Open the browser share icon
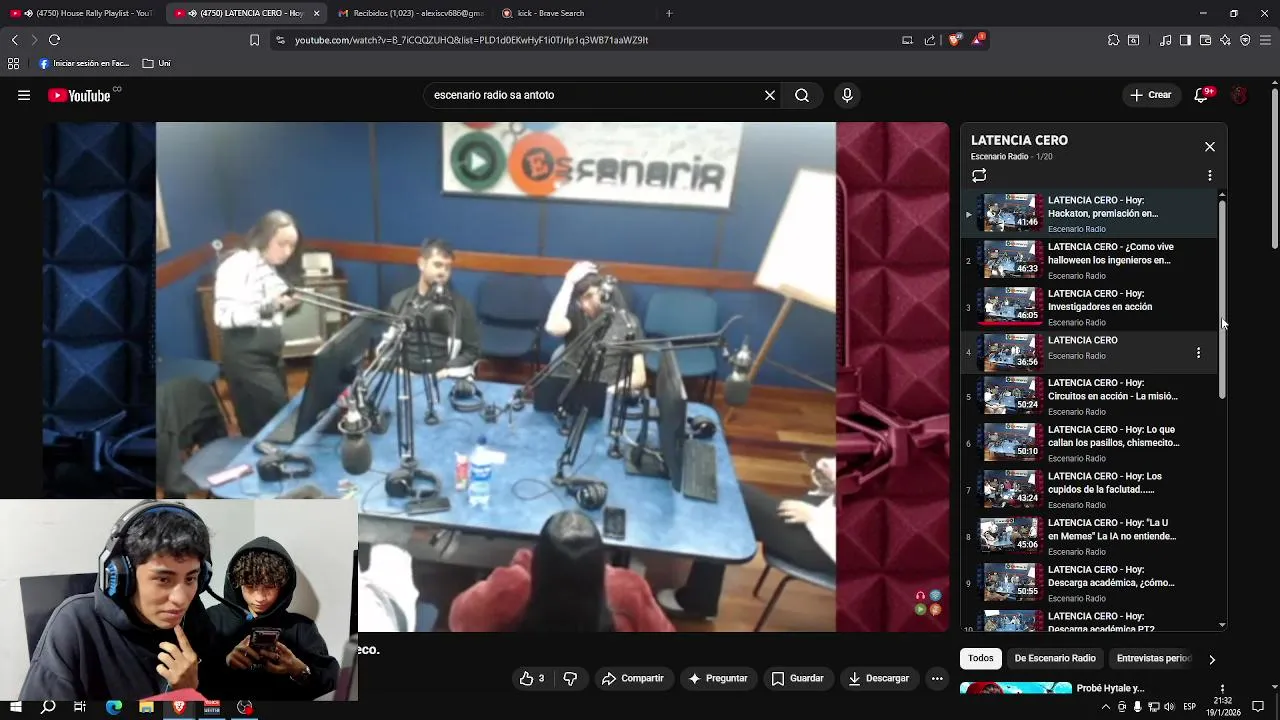 click(930, 40)
